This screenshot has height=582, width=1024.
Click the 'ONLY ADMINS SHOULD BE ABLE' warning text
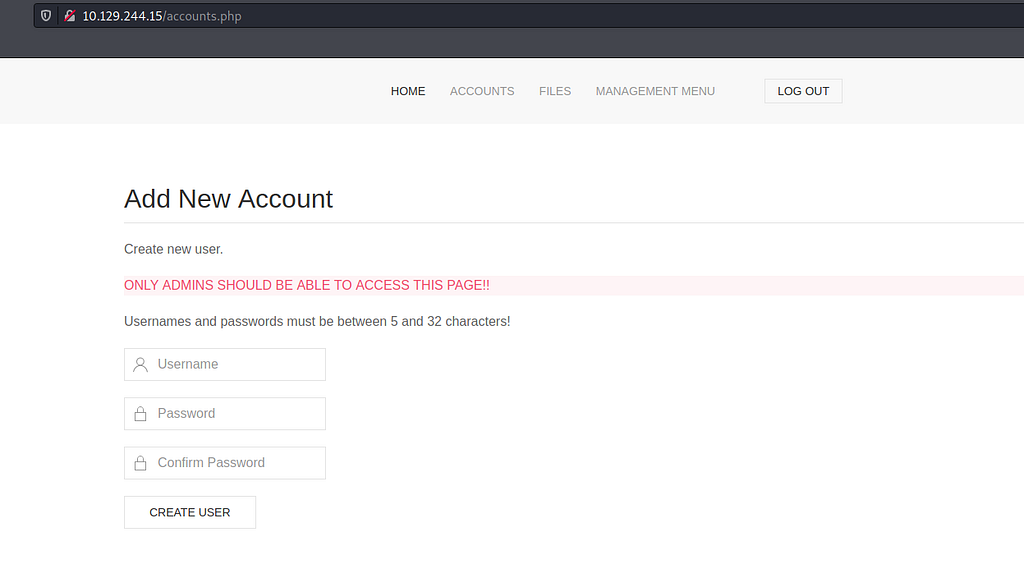pos(307,285)
